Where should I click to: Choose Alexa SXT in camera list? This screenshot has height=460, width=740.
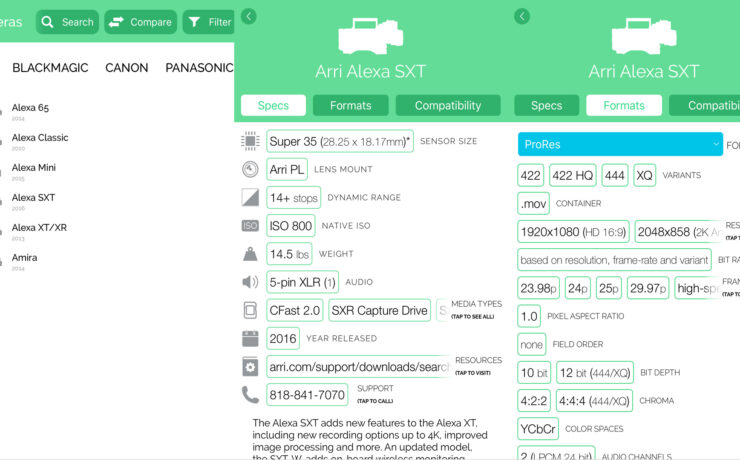(x=33, y=198)
